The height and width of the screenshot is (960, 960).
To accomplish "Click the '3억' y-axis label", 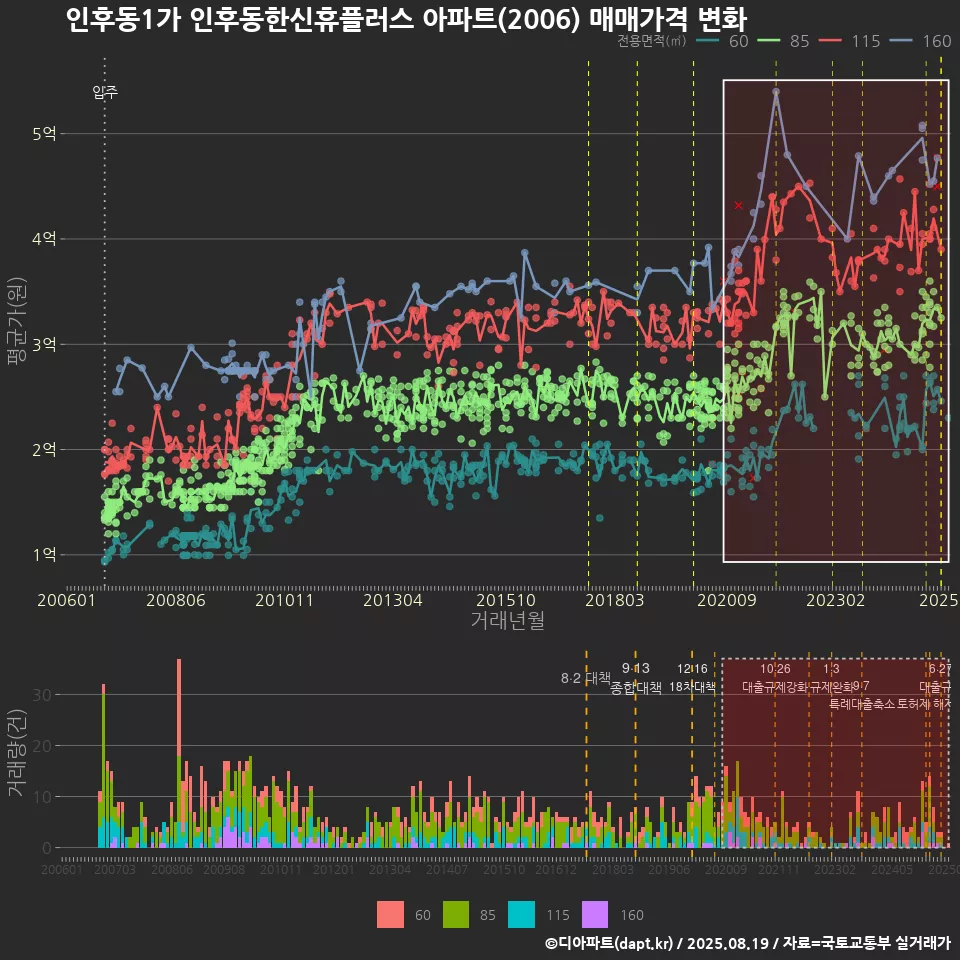I will point(45,344).
